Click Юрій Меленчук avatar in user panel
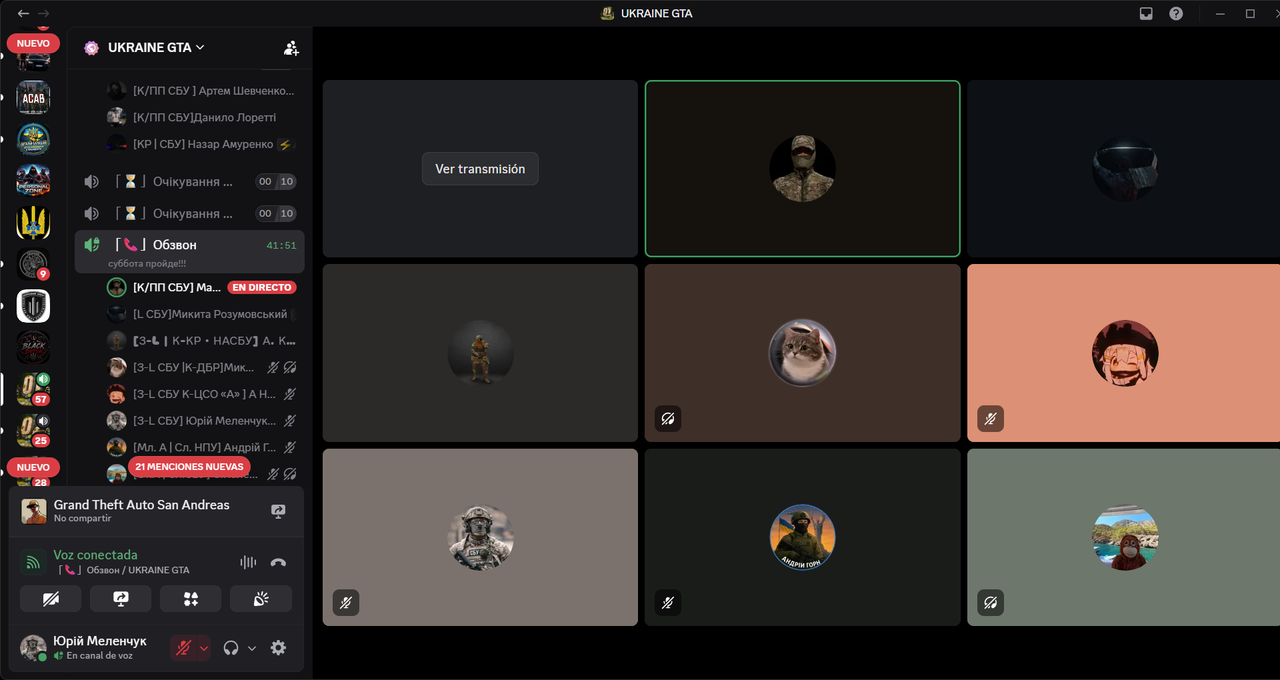Screen dimensions: 1280x680 pyautogui.click(x=34, y=647)
